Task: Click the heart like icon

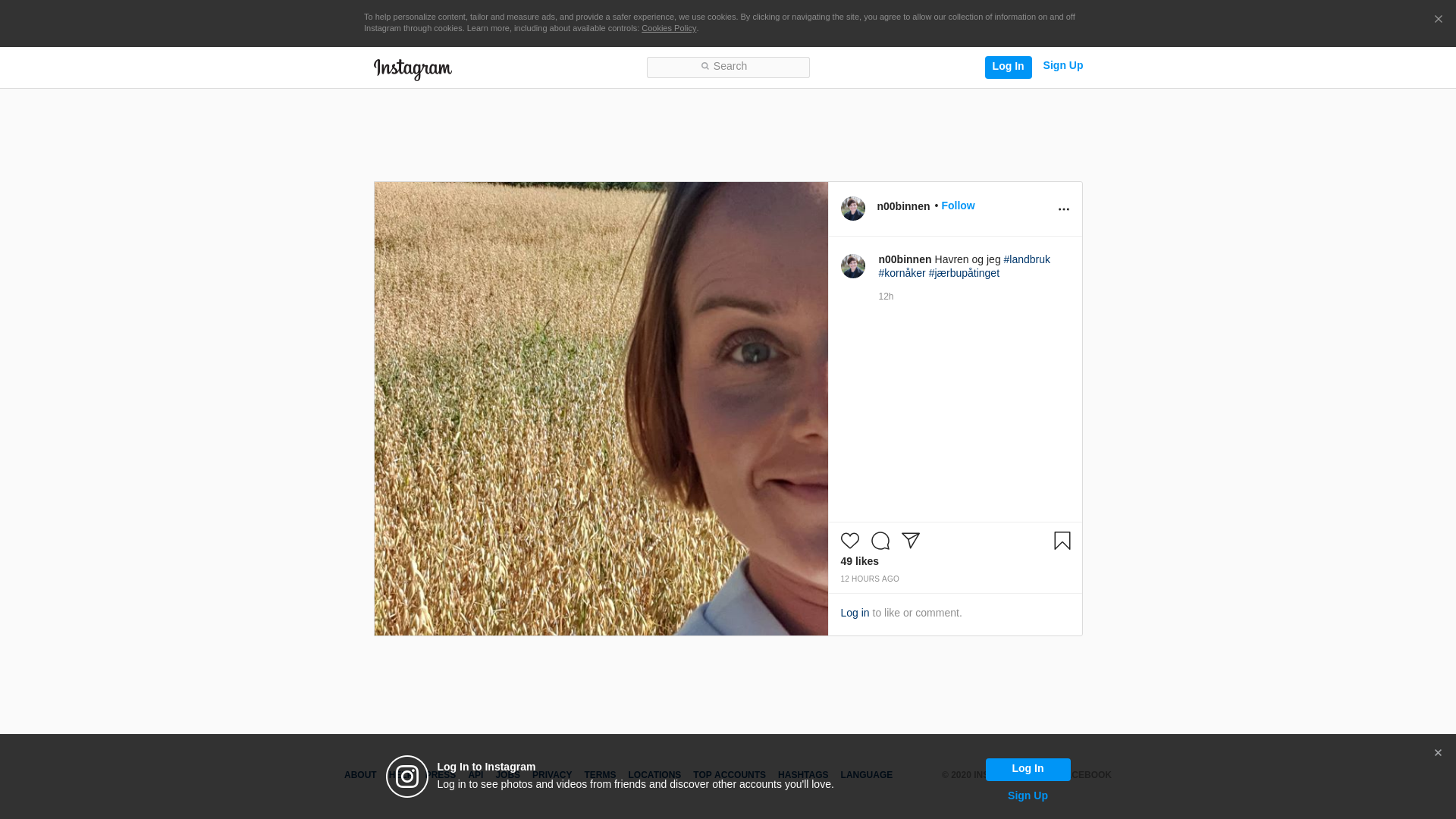Action: pos(849,541)
